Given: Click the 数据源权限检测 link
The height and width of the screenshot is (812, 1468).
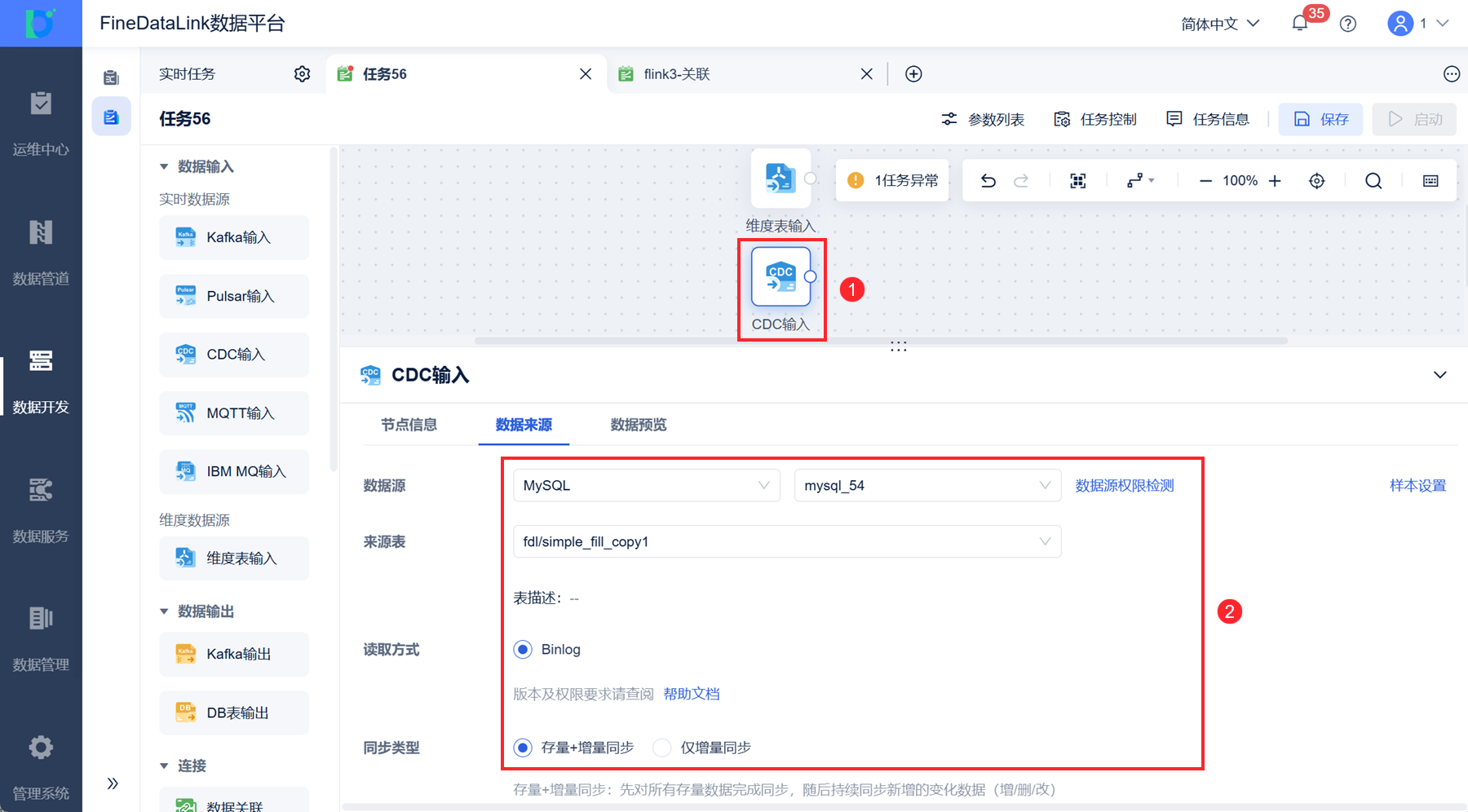Looking at the screenshot, I should point(1125,485).
